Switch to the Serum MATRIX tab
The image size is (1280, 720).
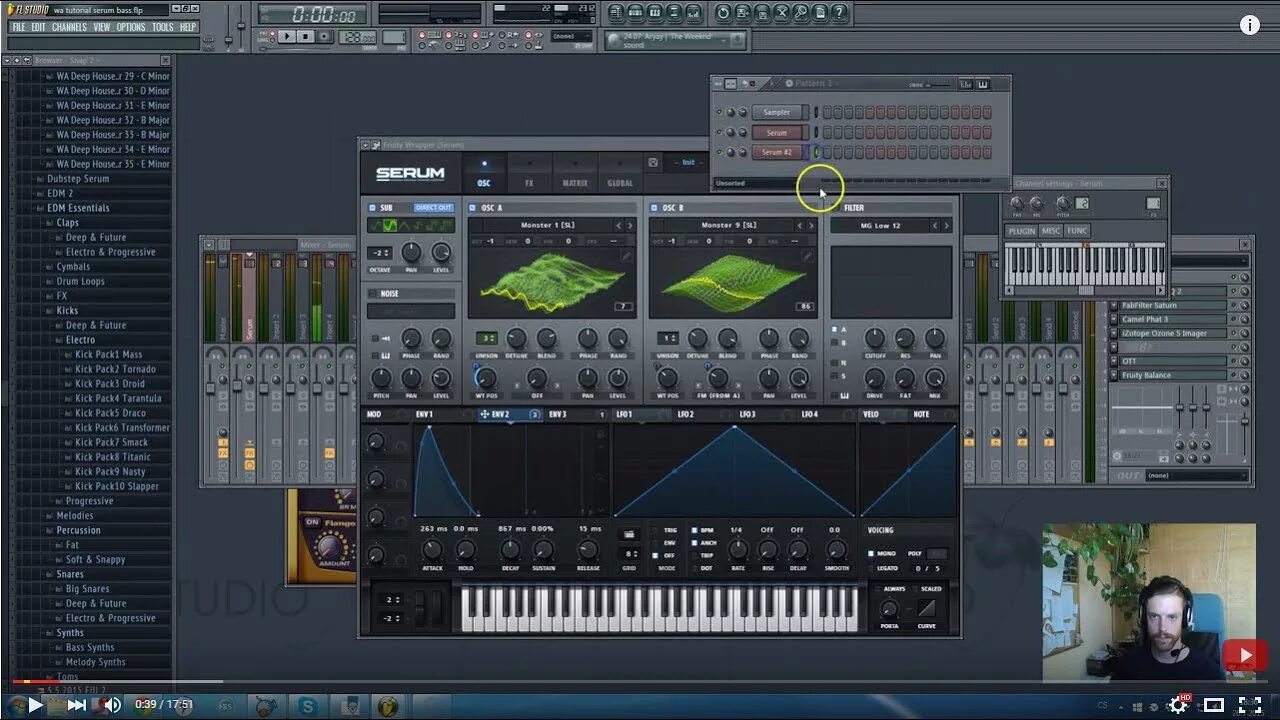point(574,173)
